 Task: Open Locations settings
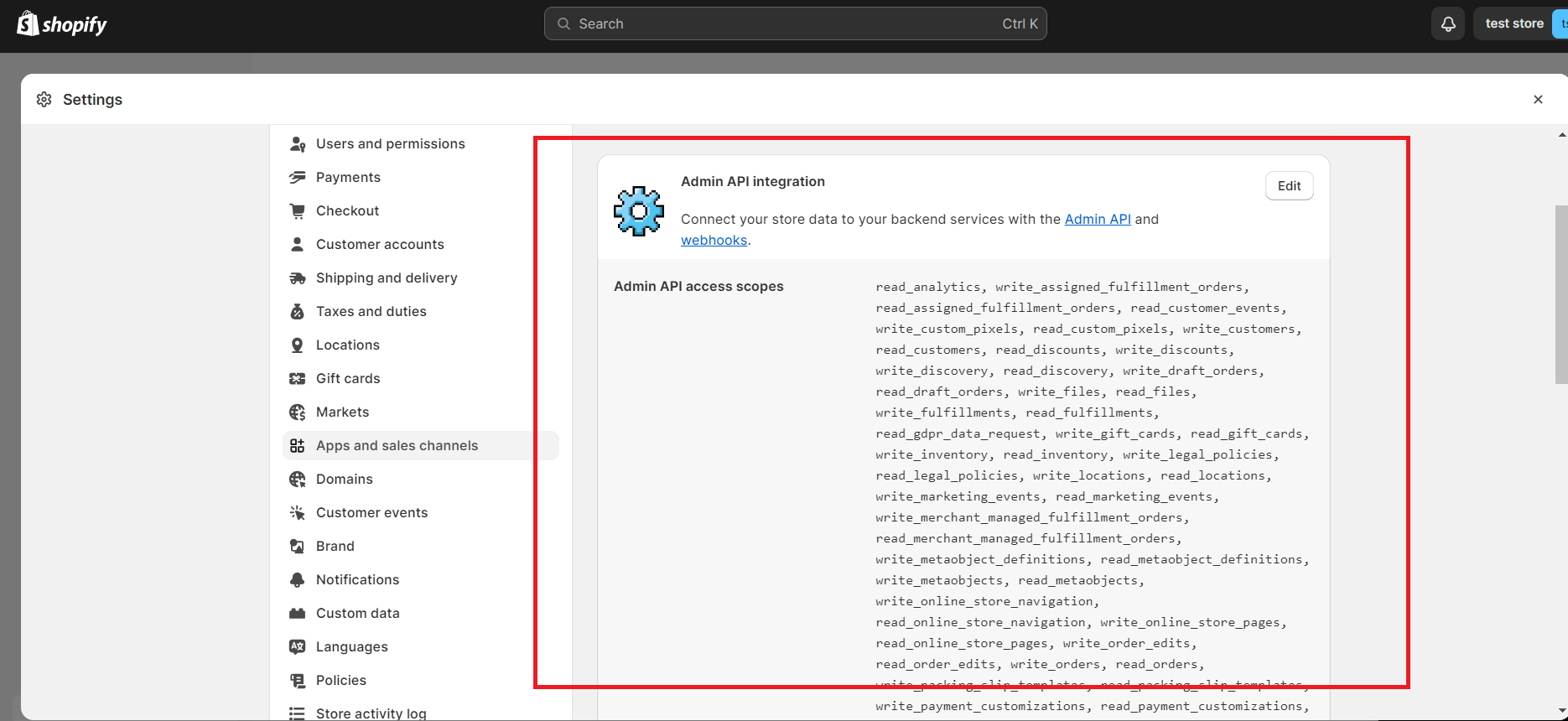point(421,345)
